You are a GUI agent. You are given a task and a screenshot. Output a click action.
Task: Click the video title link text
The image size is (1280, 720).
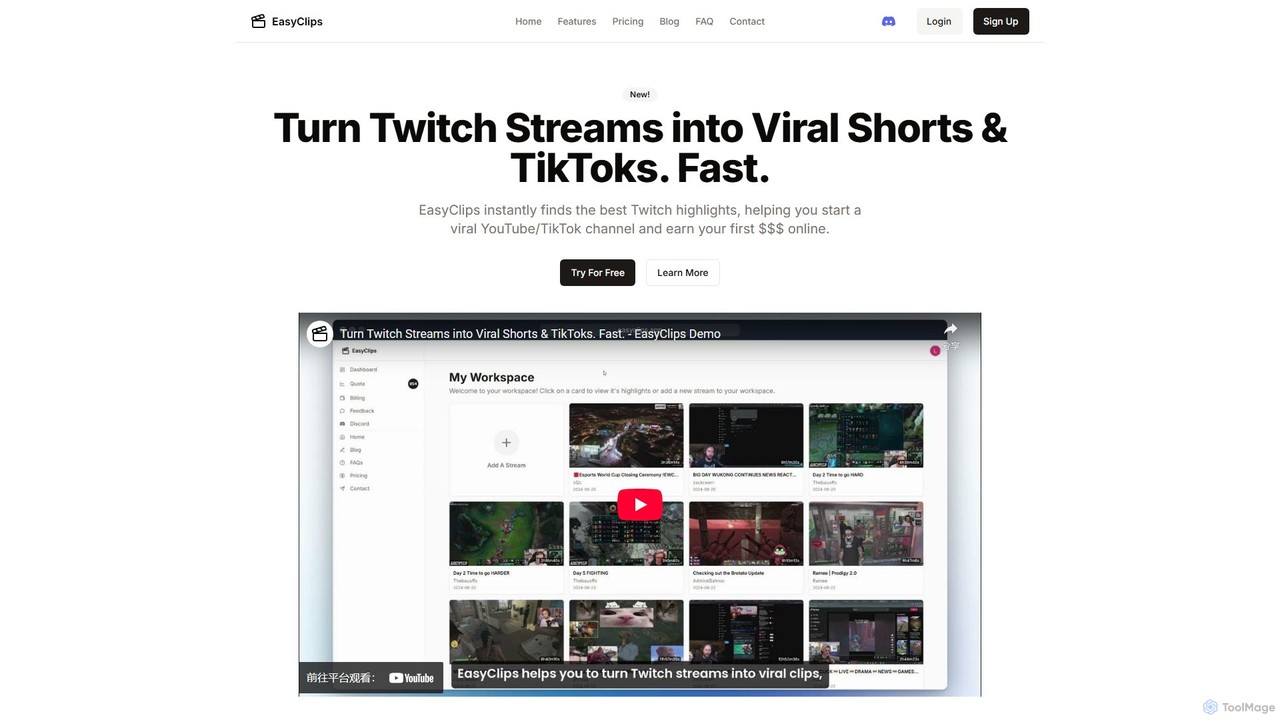[530, 334]
